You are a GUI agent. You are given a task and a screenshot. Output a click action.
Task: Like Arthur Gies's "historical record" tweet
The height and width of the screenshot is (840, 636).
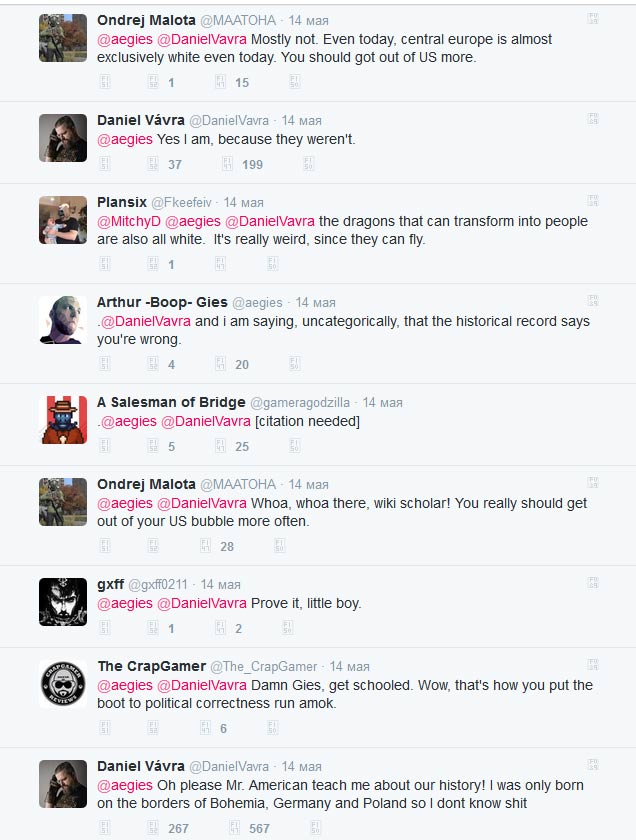click(x=228, y=365)
